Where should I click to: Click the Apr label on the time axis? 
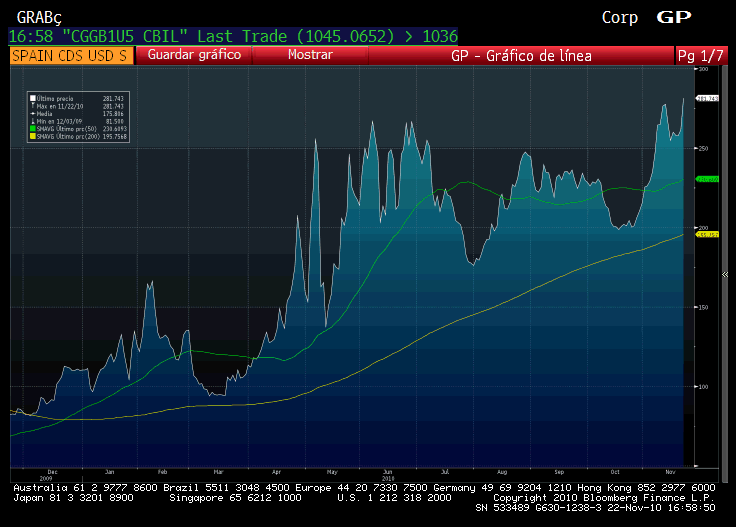coord(276,472)
